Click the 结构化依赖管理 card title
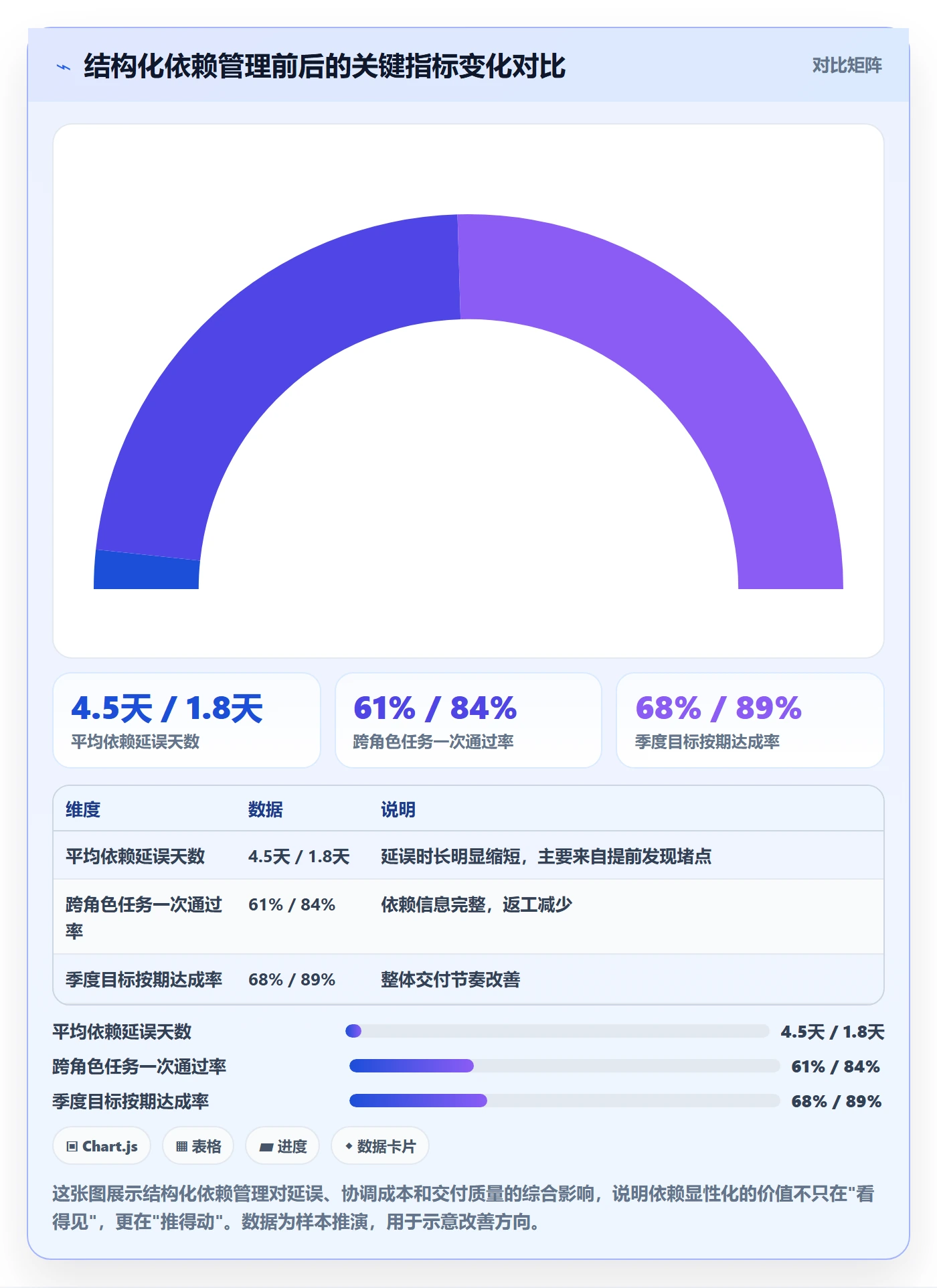 click(x=325, y=66)
